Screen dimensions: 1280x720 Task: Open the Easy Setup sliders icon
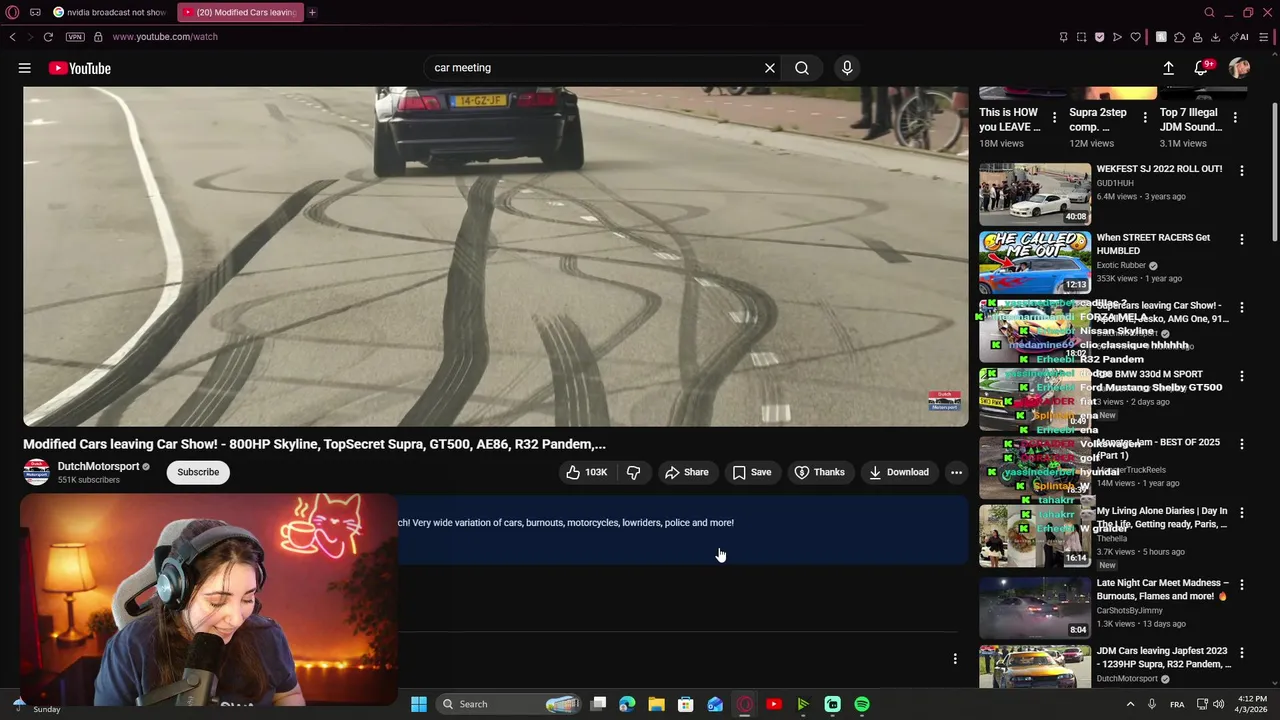click(1264, 37)
